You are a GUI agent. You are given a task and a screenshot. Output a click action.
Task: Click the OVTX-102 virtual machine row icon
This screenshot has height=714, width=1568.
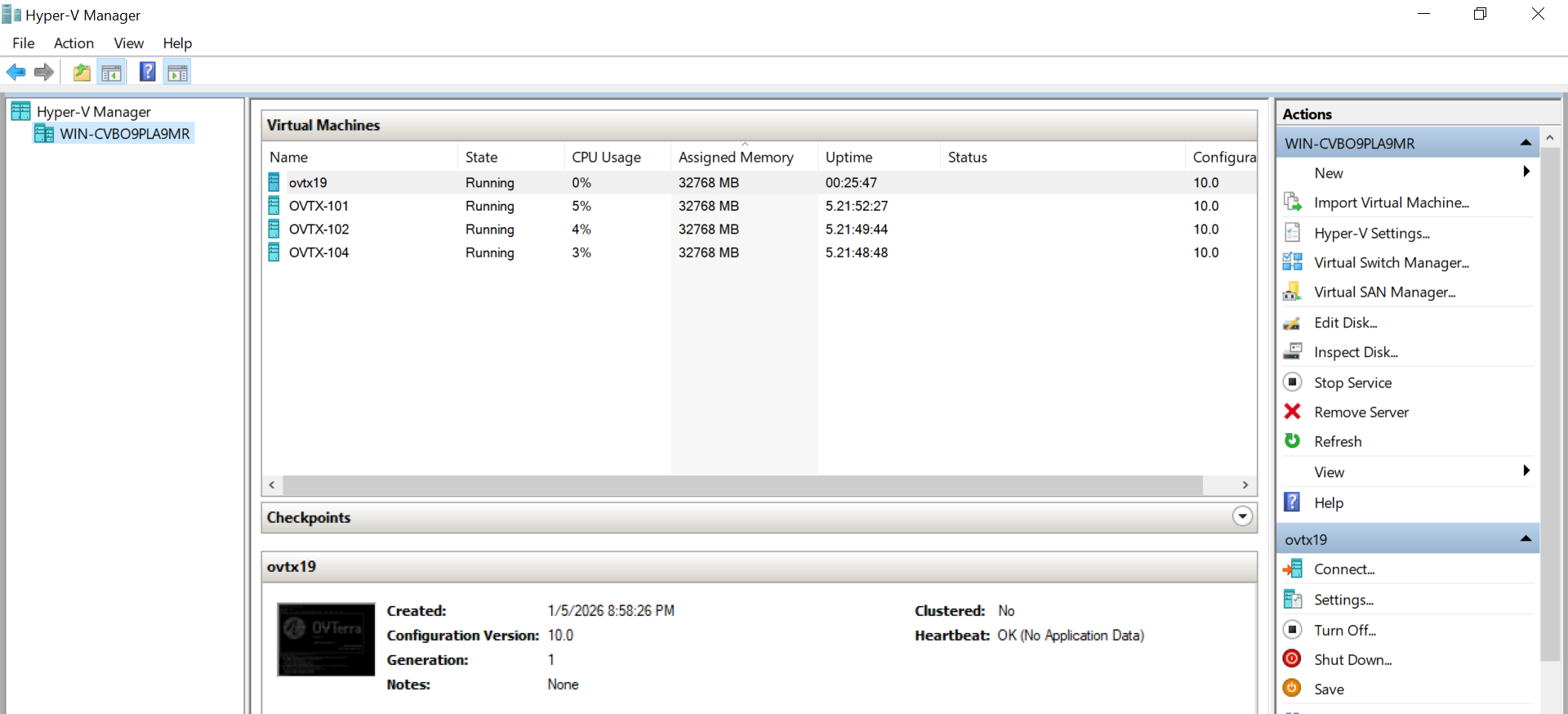pos(274,229)
